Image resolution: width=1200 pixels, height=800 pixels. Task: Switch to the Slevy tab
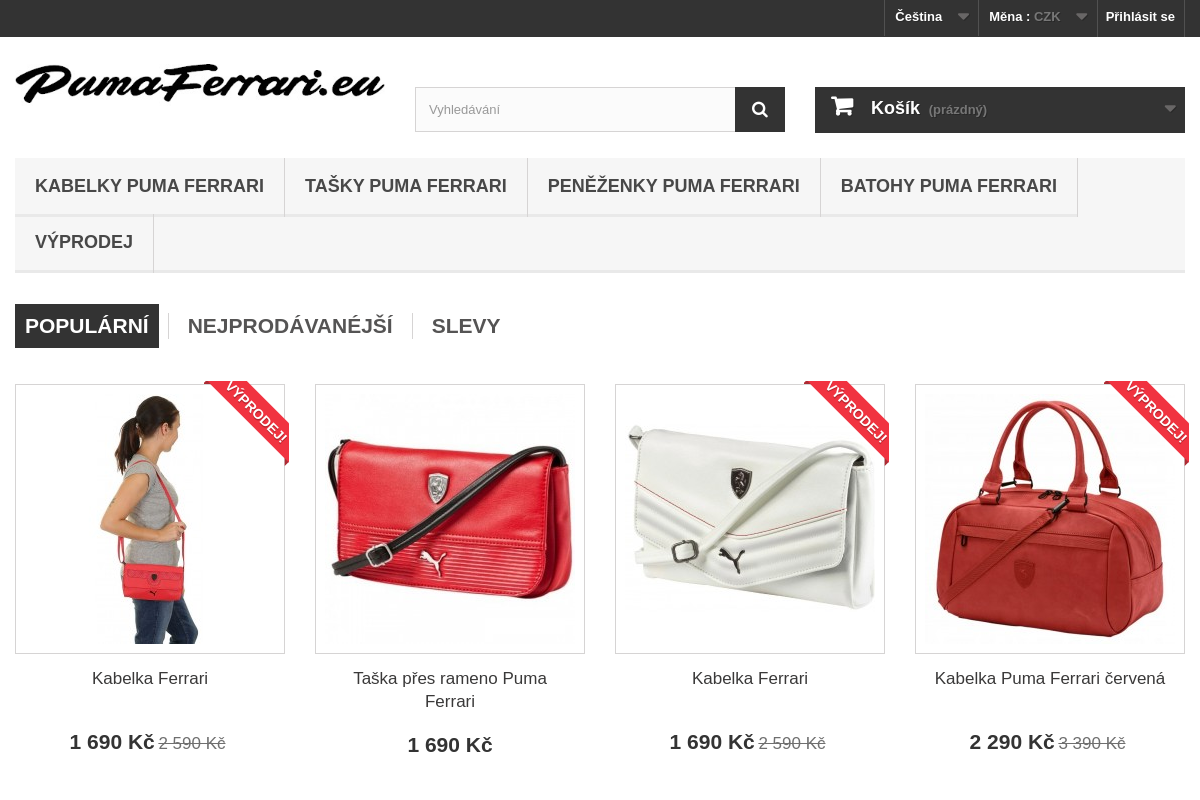(466, 326)
